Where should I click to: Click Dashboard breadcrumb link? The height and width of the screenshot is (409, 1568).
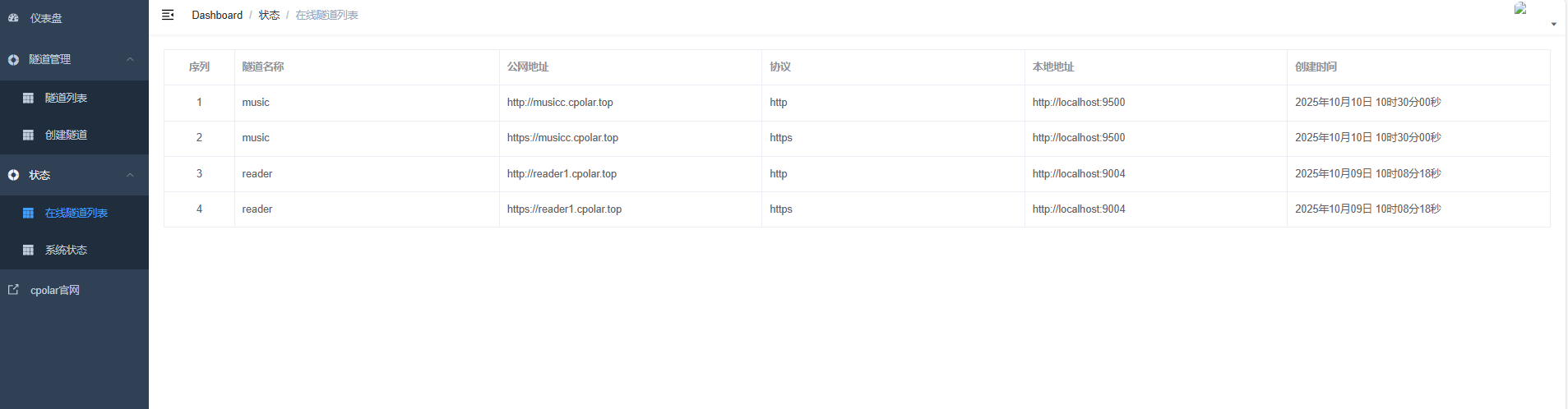[x=217, y=15]
